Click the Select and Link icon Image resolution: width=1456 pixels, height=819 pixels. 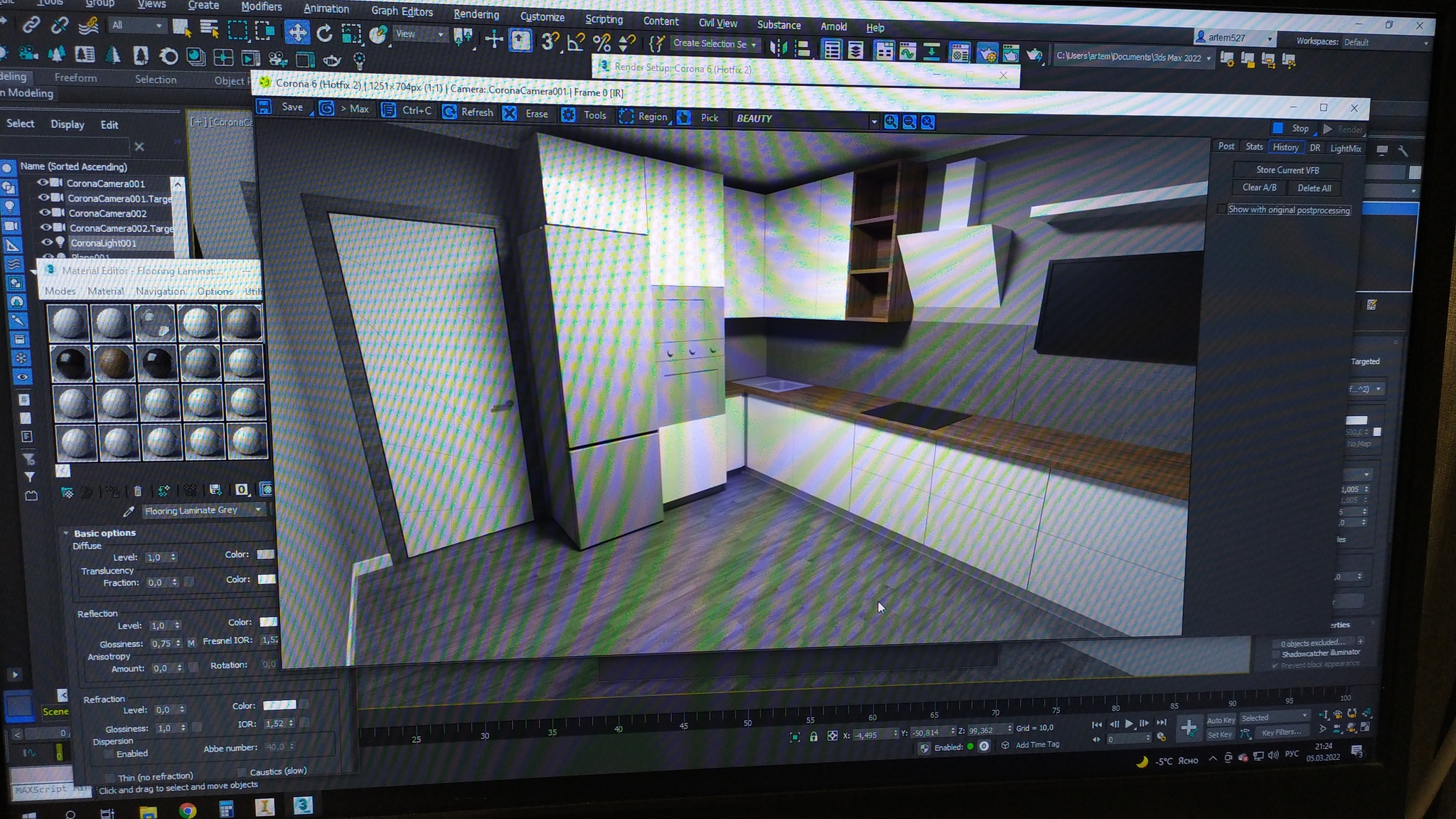pyautogui.click(x=31, y=26)
